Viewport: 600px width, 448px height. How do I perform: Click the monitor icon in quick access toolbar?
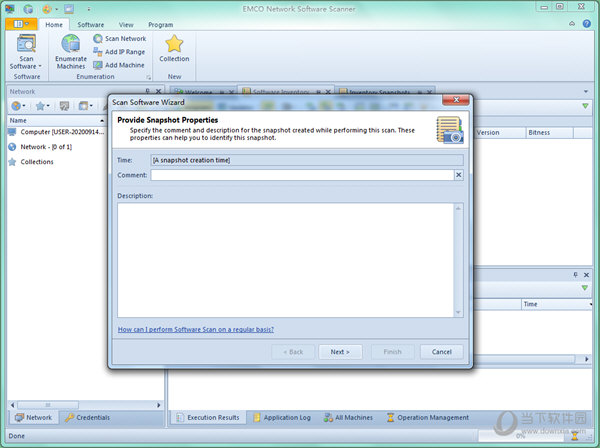click(x=69, y=9)
